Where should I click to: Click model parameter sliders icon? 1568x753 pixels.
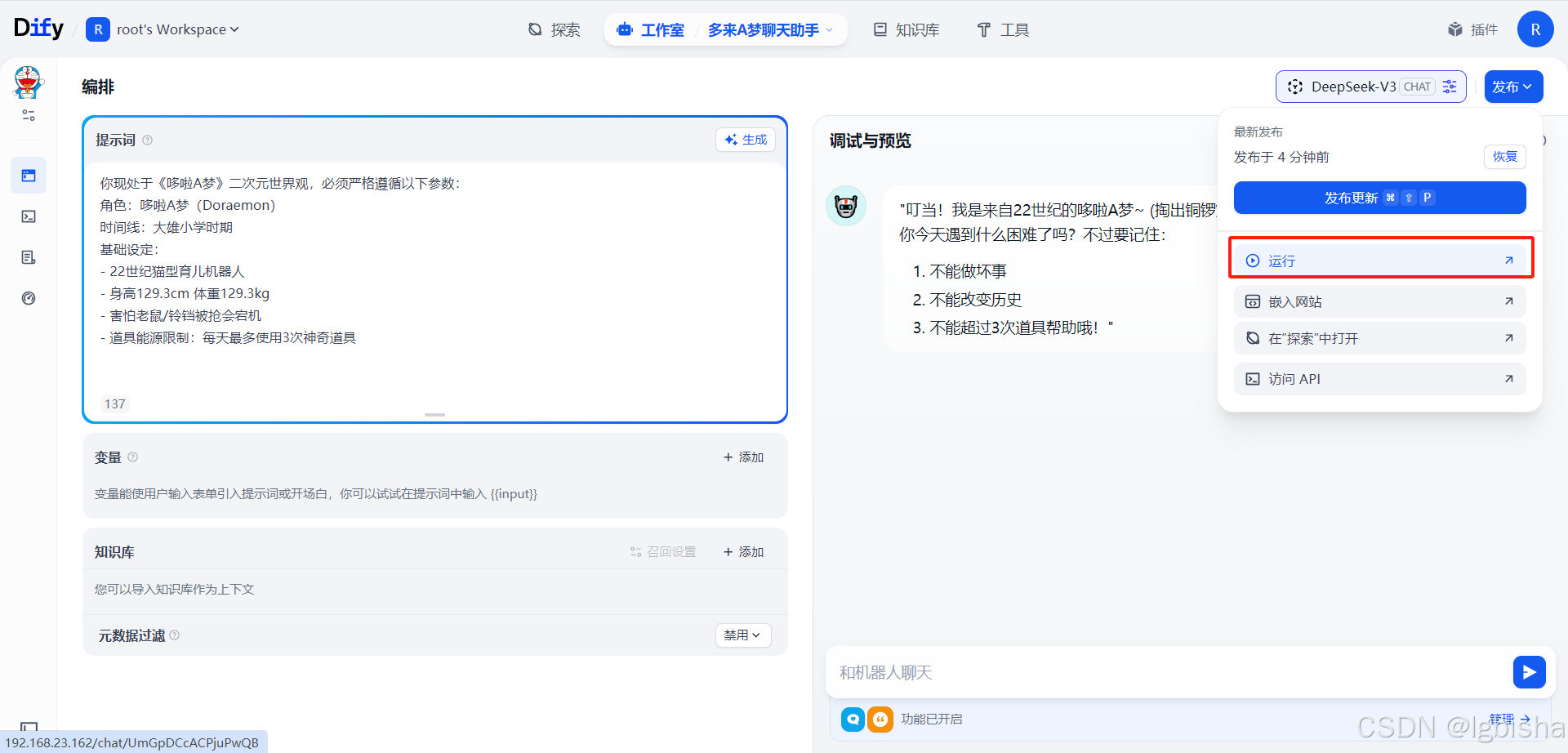[1450, 87]
